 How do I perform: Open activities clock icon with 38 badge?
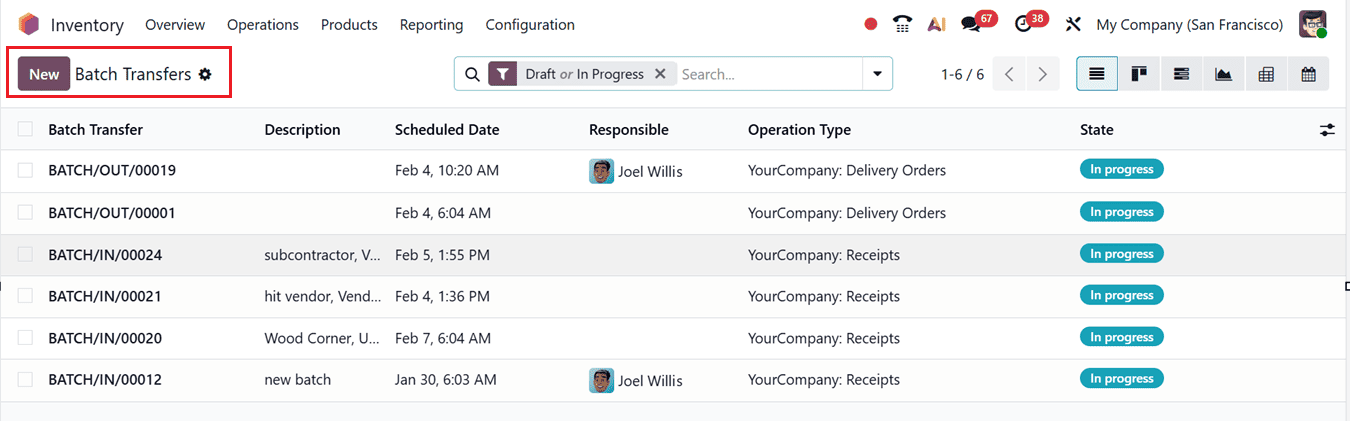1022,24
